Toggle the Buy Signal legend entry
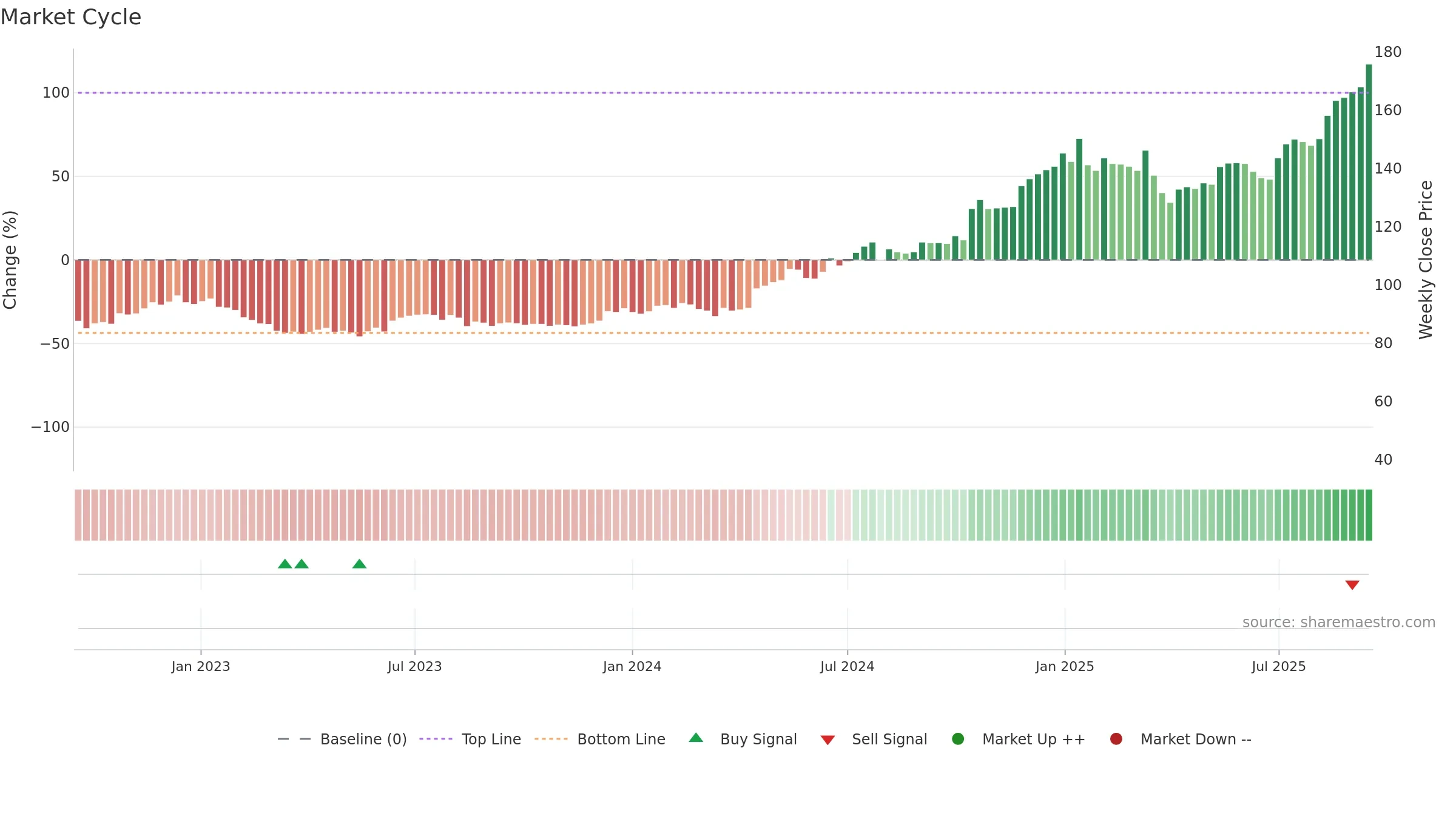This screenshot has width=1456, height=819. 743,739
